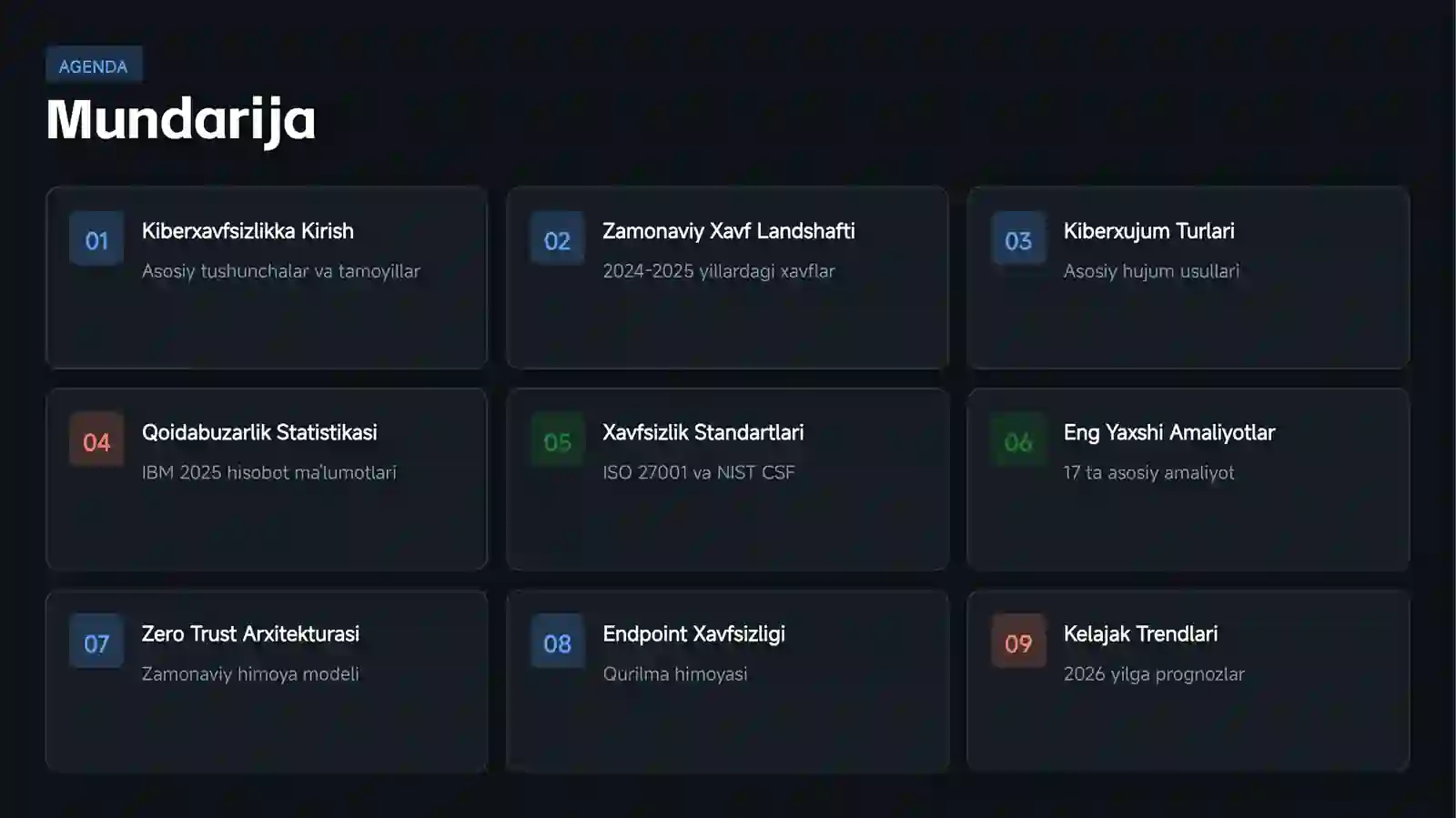
Task: Click the 02 number badge
Action: [557, 239]
